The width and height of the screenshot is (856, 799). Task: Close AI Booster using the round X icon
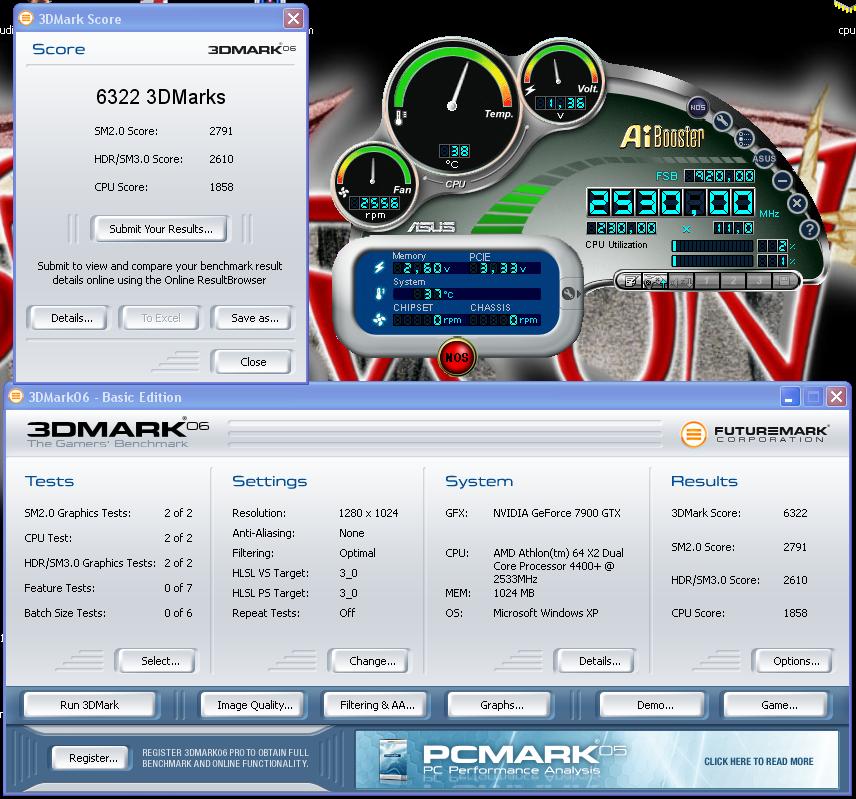(797, 204)
